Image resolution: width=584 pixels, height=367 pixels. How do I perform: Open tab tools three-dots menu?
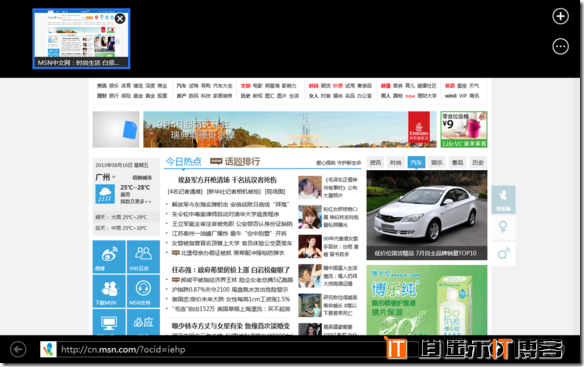560,47
